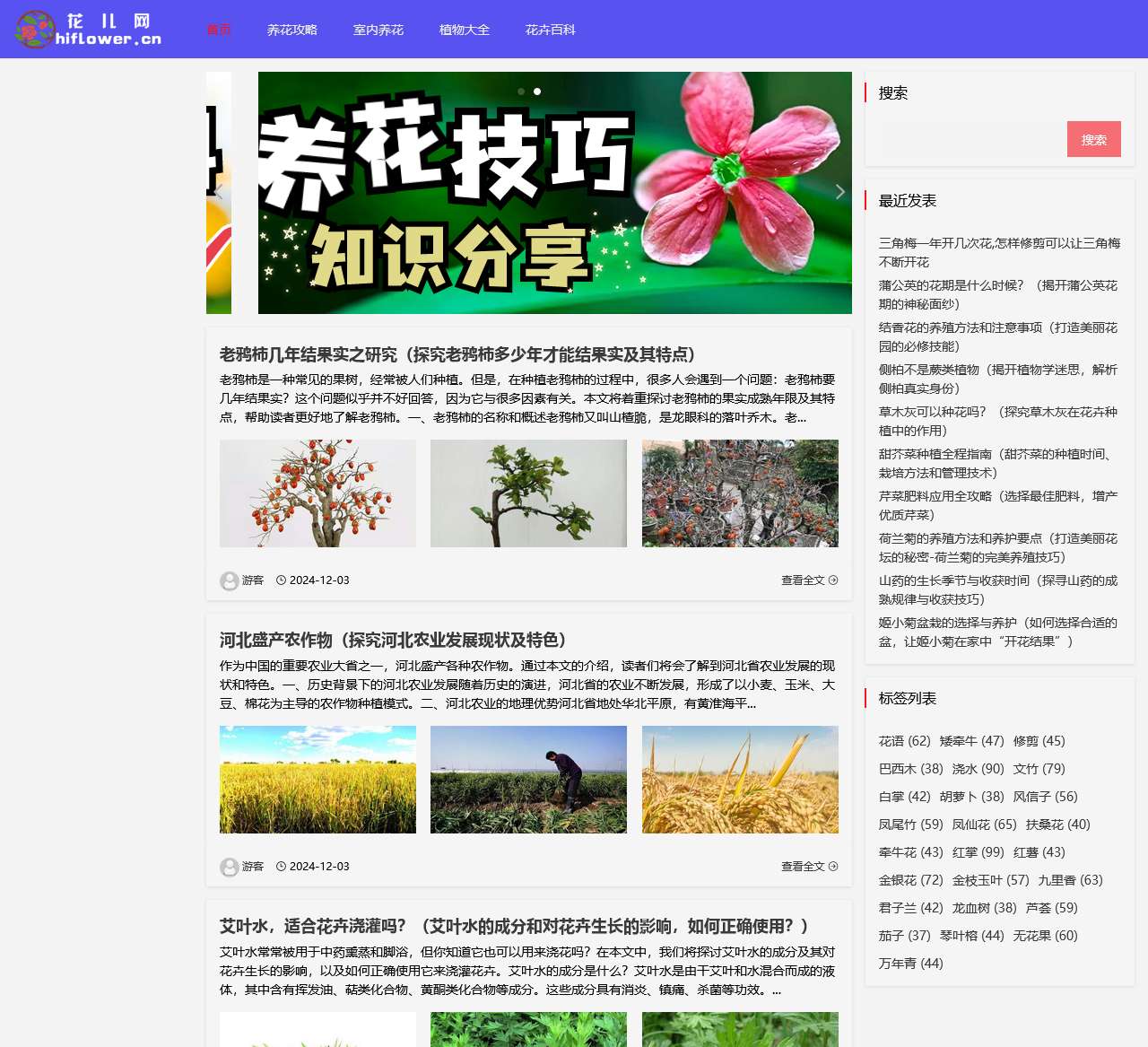Screen dimensions: 1148x1047
Task: Click the guest avatar icon under the 河北 article
Action: 229,867
